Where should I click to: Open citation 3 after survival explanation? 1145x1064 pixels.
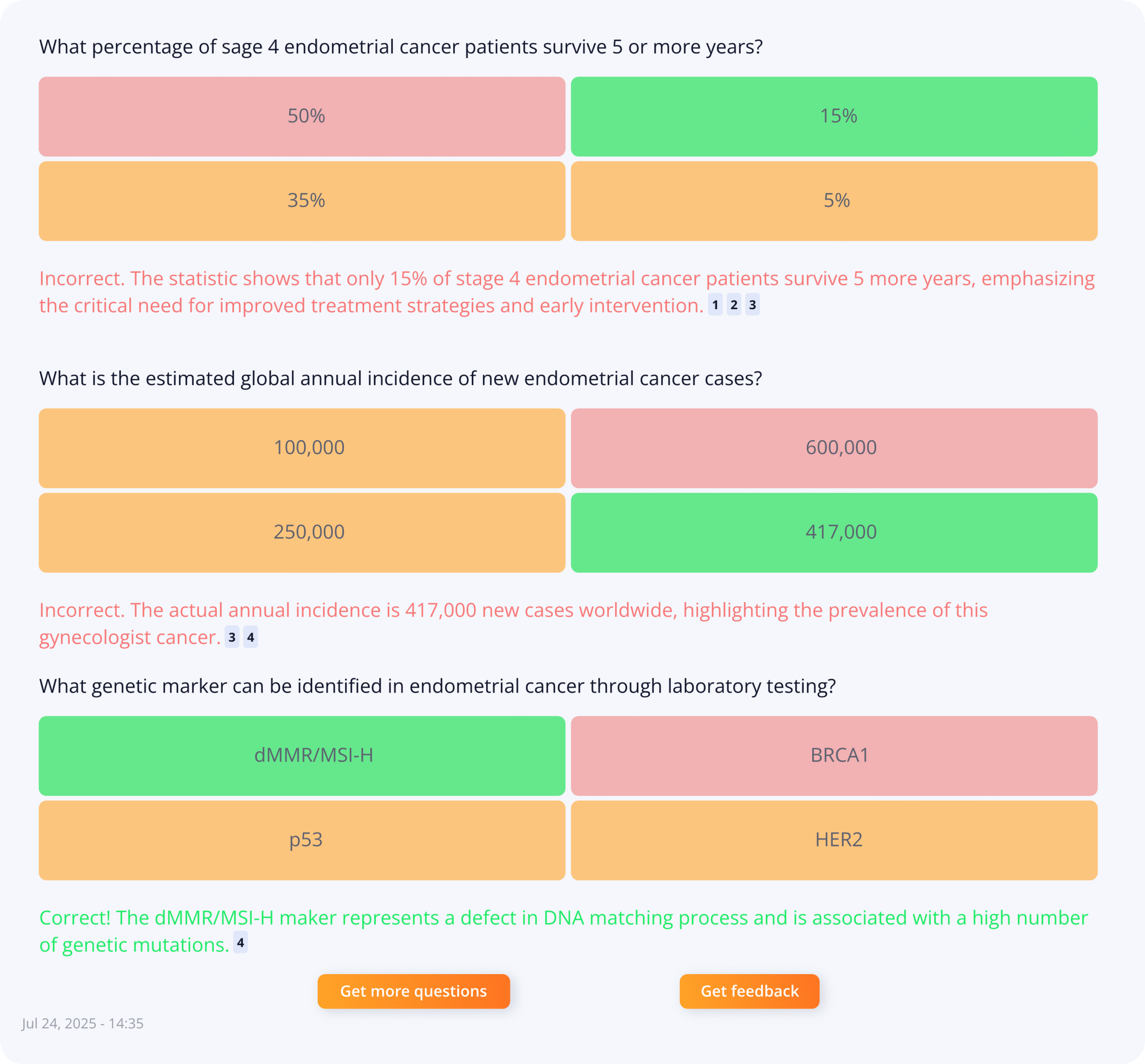pos(752,305)
